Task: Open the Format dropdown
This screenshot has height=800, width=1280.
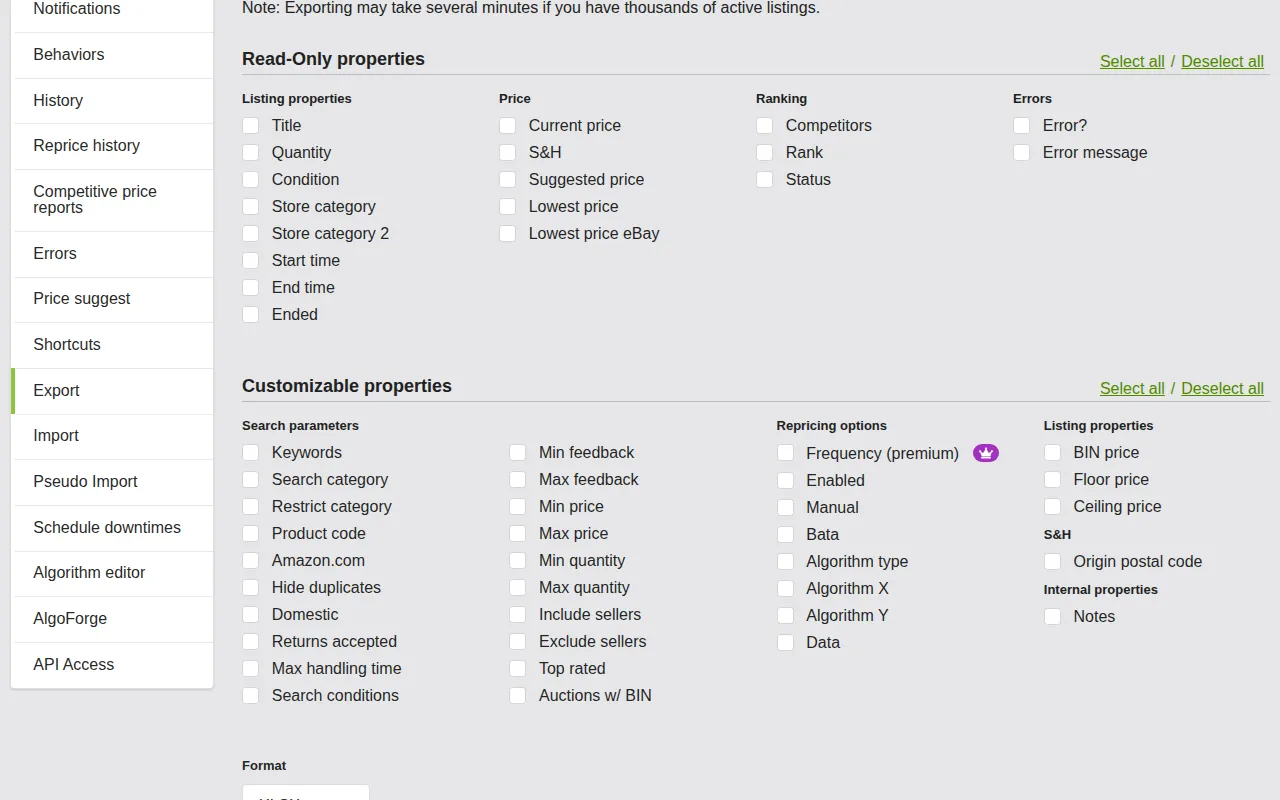Action: pyautogui.click(x=305, y=795)
